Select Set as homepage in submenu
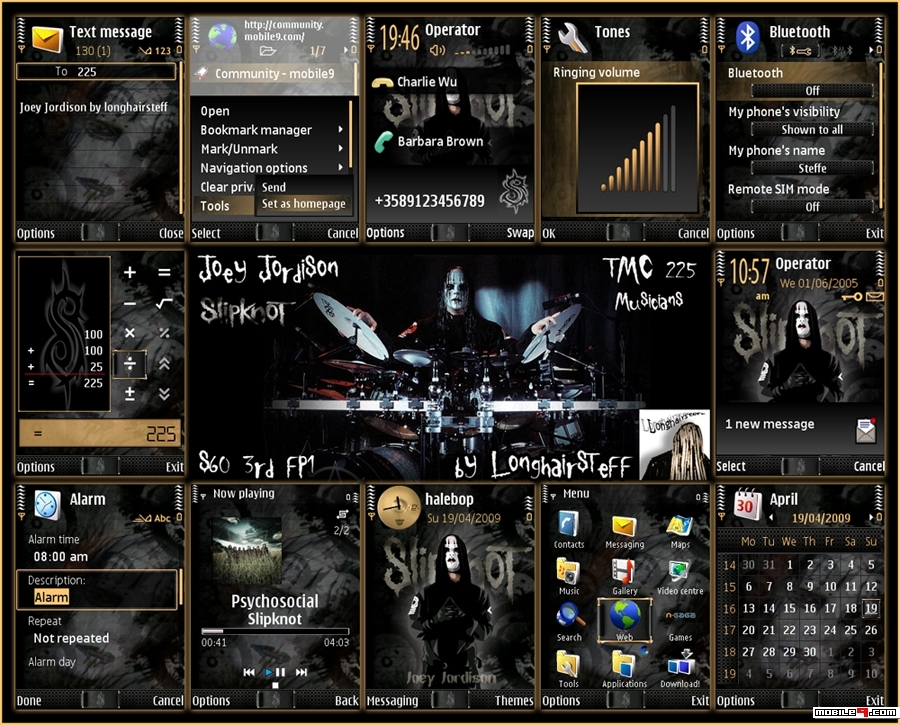Screen dimensions: 900x725 (x=303, y=204)
